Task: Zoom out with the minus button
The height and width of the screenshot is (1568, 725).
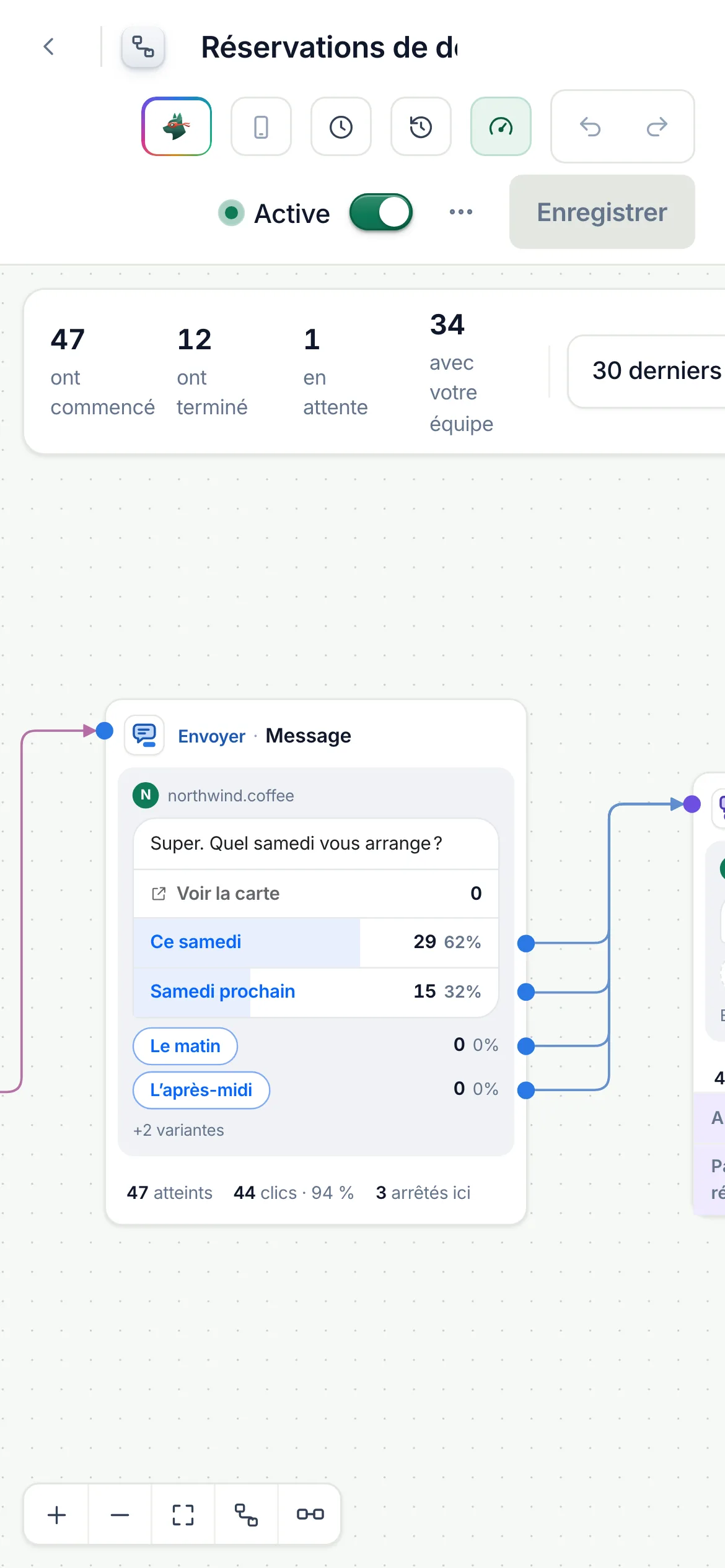Action: tap(120, 1515)
